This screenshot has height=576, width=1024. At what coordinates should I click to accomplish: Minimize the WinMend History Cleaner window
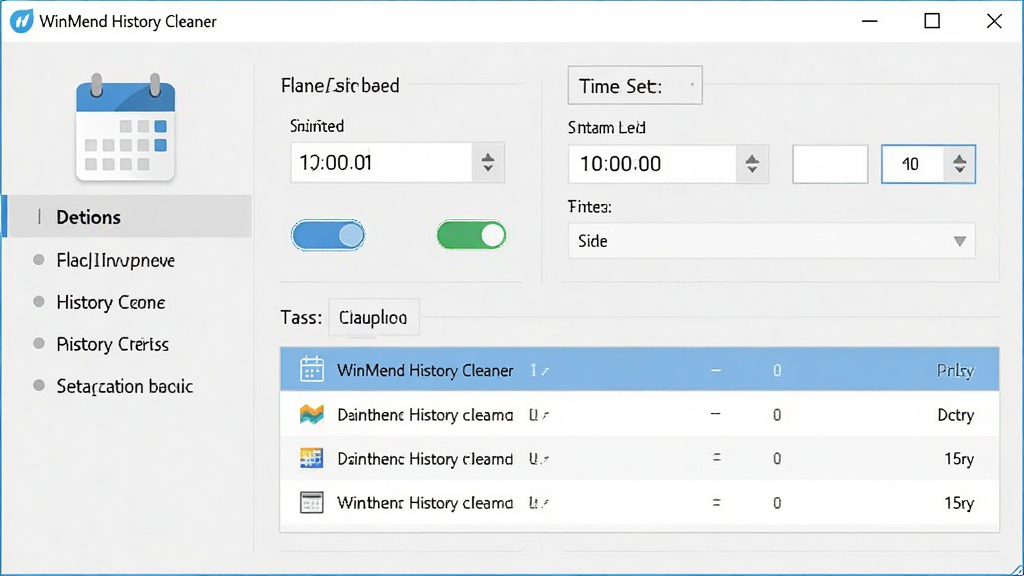click(870, 21)
